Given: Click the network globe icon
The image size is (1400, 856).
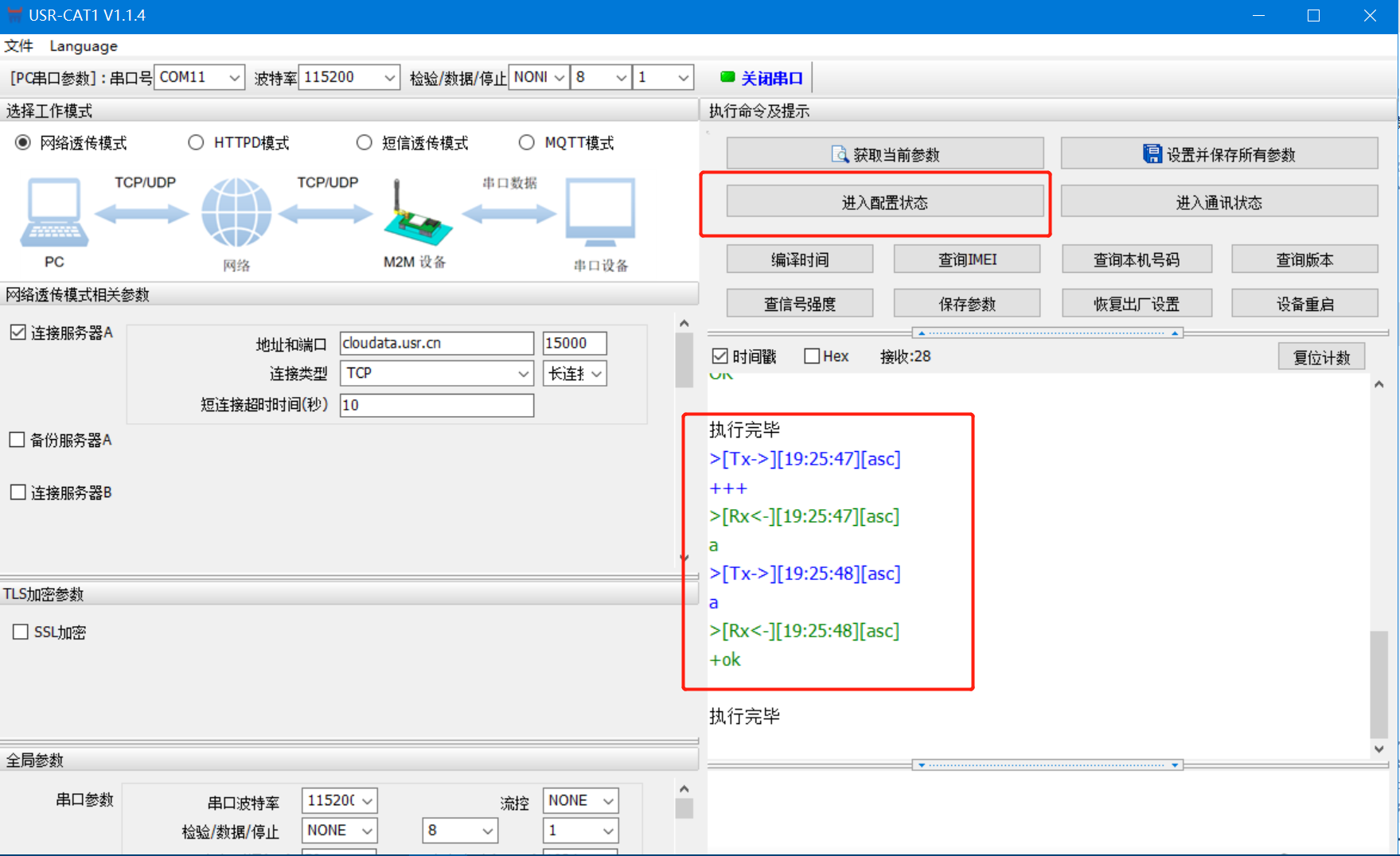Looking at the screenshot, I should tap(236, 212).
